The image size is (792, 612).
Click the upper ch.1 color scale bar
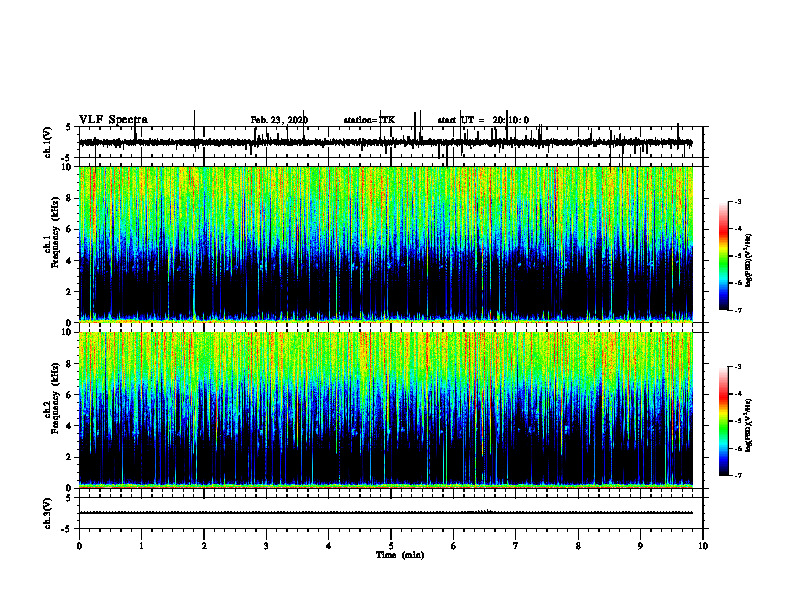click(x=724, y=256)
